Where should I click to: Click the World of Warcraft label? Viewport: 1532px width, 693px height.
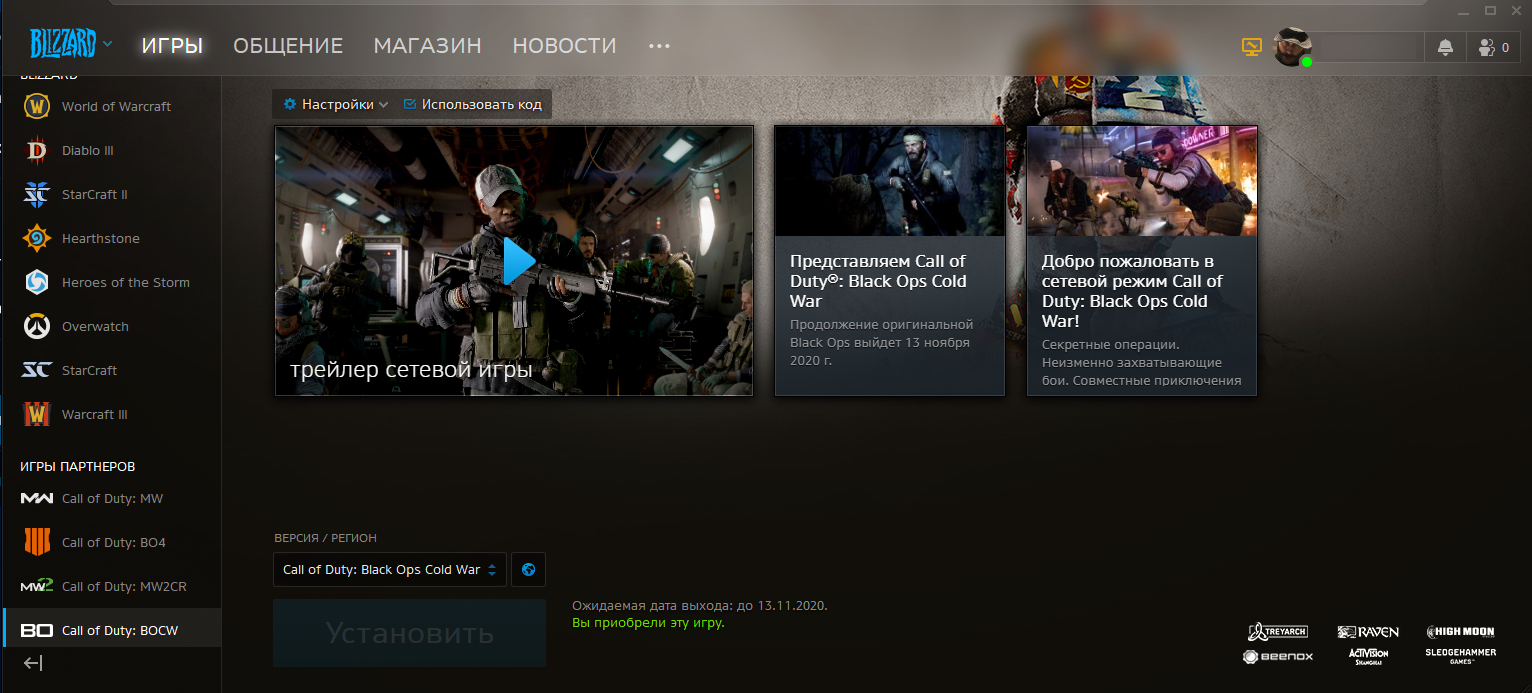(116, 106)
